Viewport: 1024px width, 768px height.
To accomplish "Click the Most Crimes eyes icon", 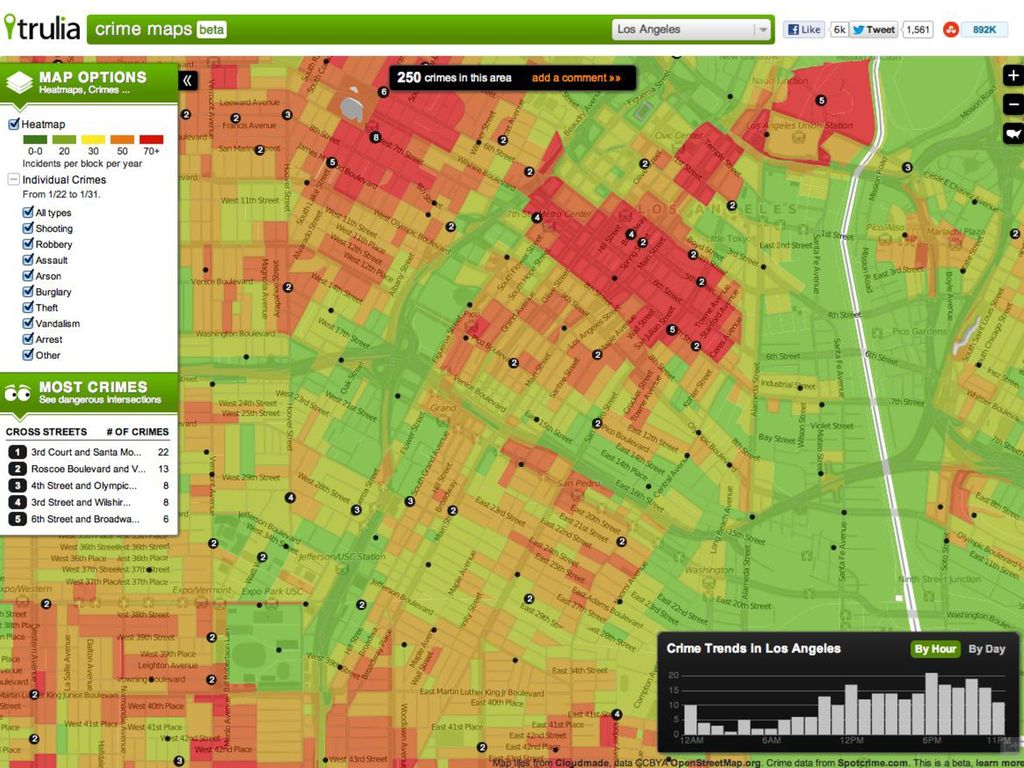I will (18, 393).
